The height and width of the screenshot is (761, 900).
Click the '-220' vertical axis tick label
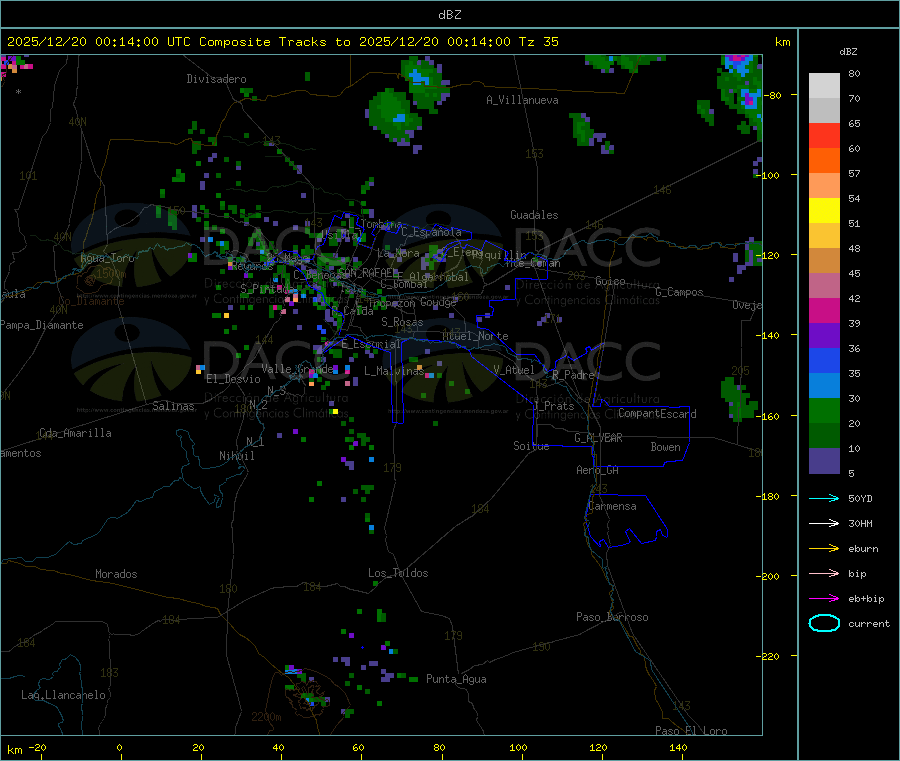[x=770, y=656]
